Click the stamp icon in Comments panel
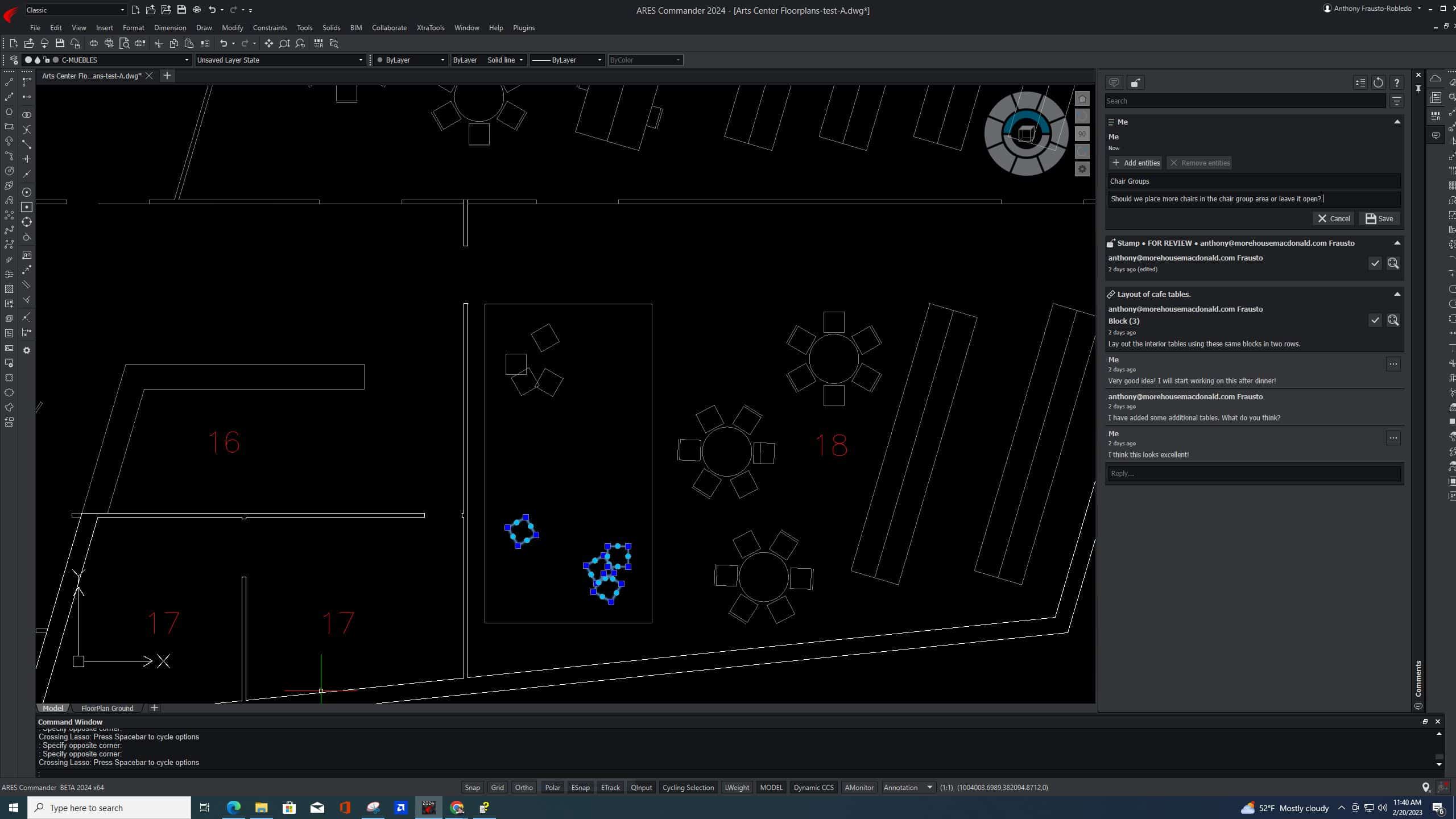Viewport: 1456px width, 819px height. (x=1135, y=83)
